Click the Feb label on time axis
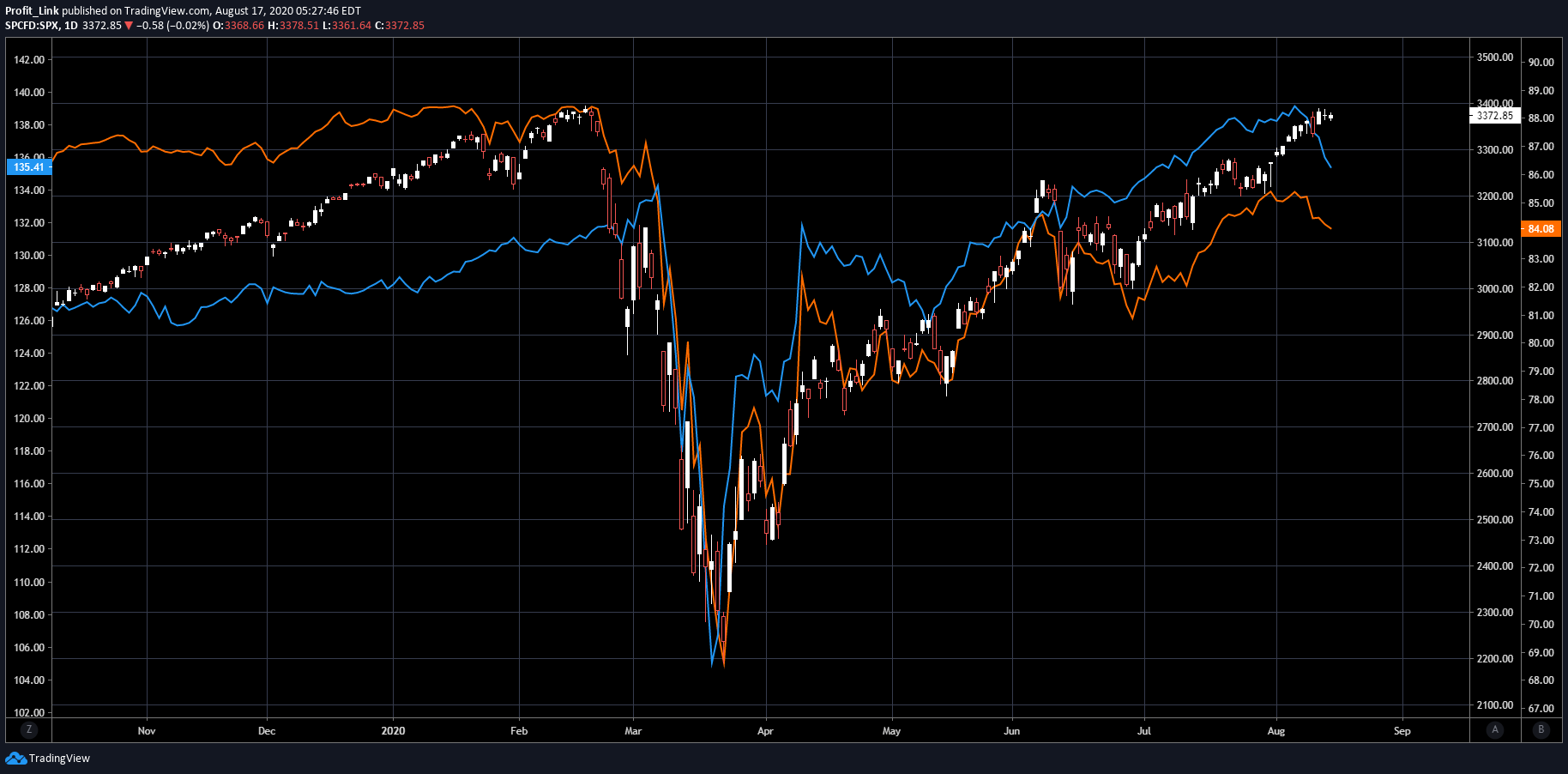Image resolution: width=1568 pixels, height=774 pixels. (x=519, y=731)
